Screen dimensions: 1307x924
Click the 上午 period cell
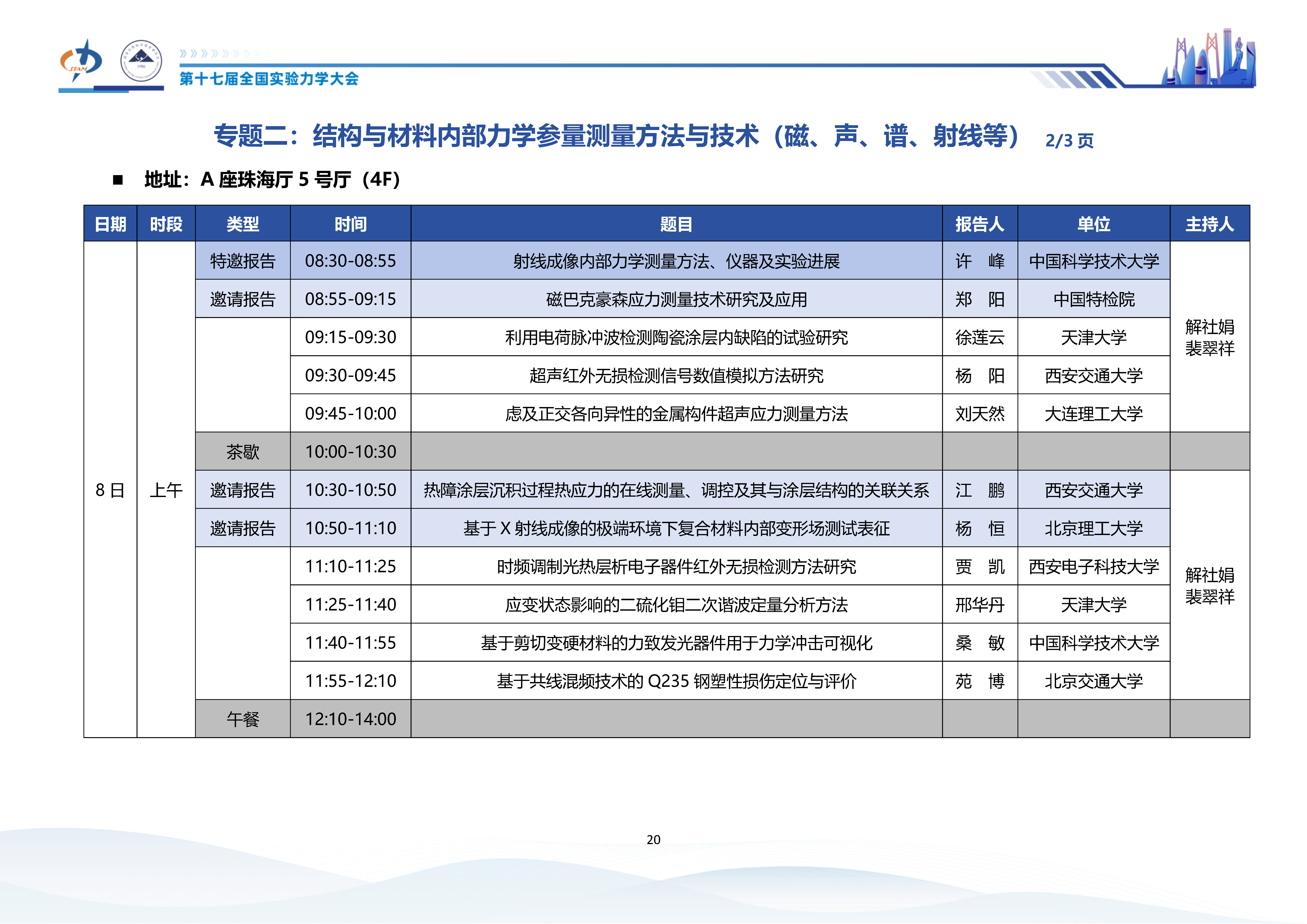(166, 490)
